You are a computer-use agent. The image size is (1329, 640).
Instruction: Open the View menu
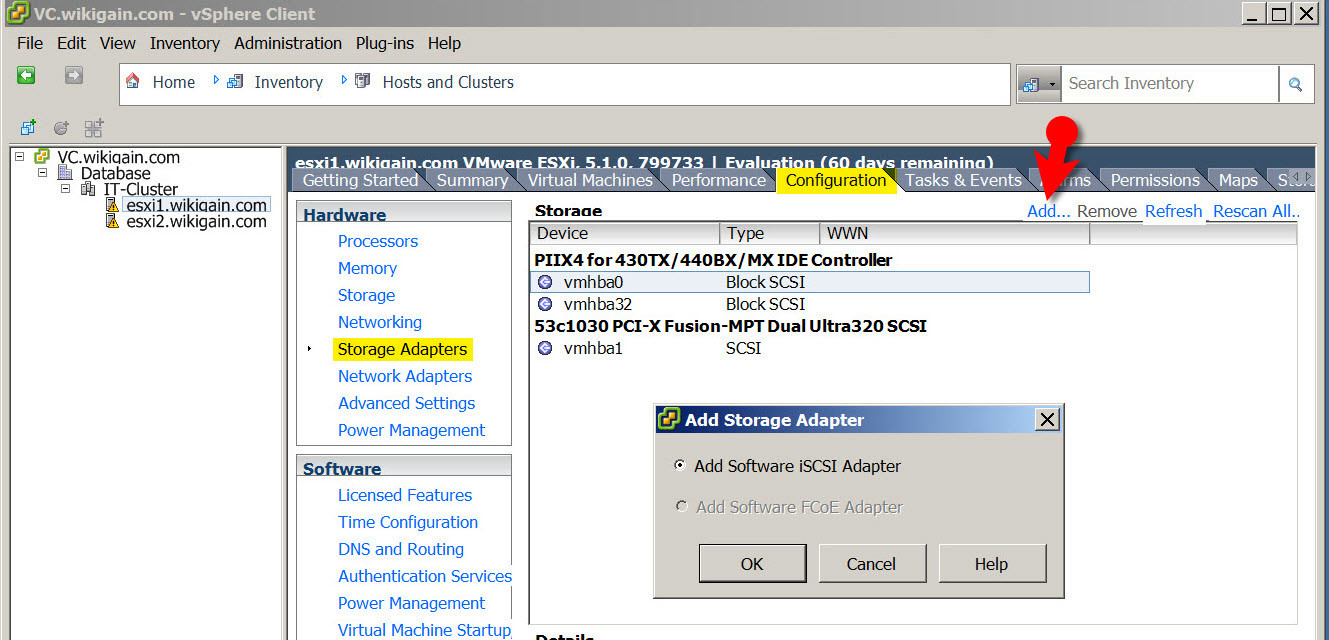coord(117,43)
